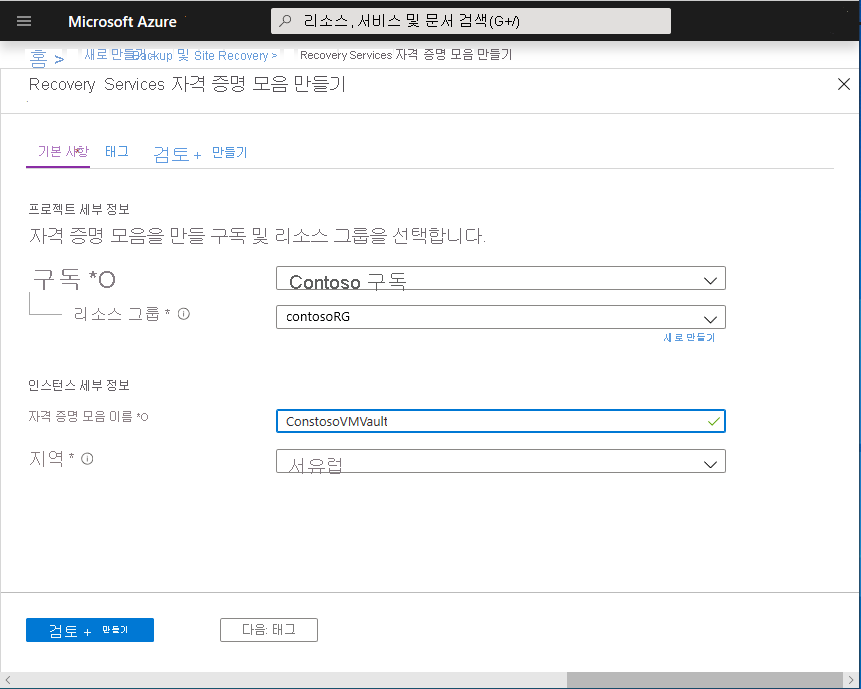Expand the 리소스 그룹 dropdown showing contosoRG
The width and height of the screenshot is (861, 689).
coord(500,317)
